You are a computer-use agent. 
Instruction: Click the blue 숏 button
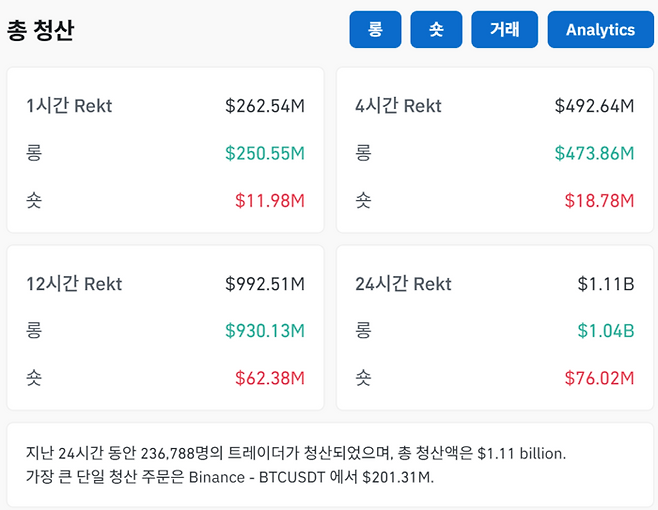coord(436,30)
